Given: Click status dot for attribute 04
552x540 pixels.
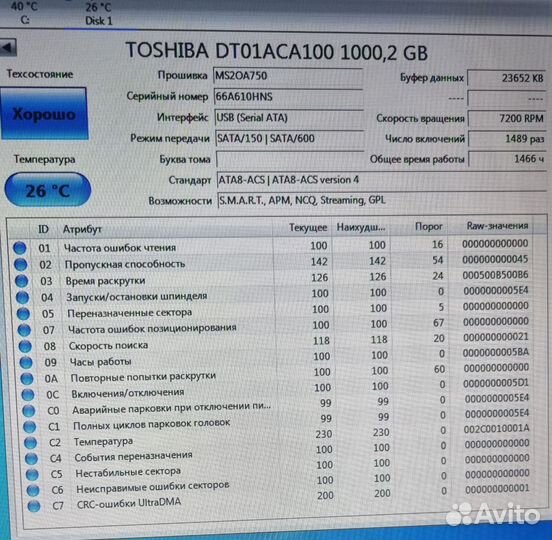Looking at the screenshot, I should (x=23, y=297).
